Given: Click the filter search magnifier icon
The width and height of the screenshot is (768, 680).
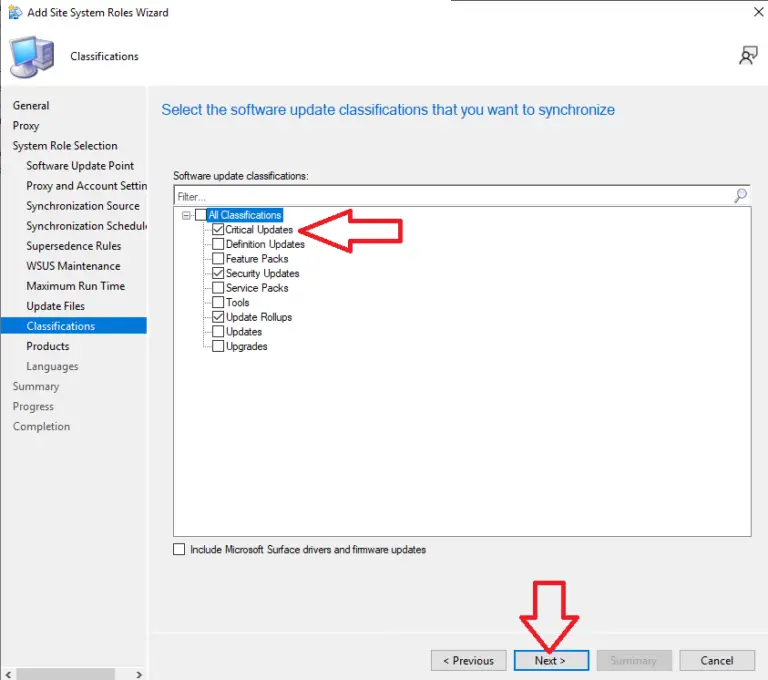Looking at the screenshot, I should click(740, 196).
